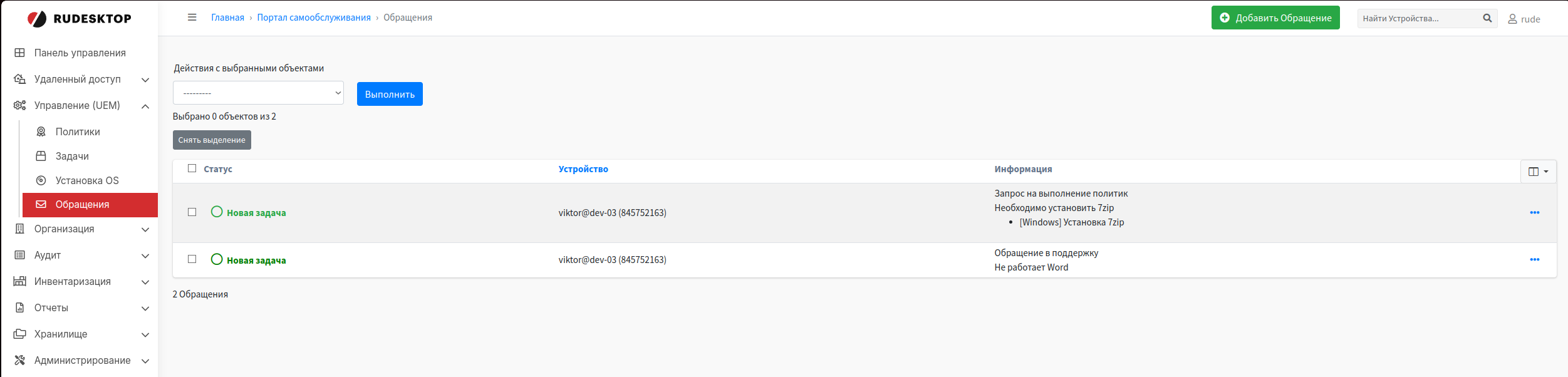
Task: Click the search magnifier icon
Action: [x=1487, y=18]
